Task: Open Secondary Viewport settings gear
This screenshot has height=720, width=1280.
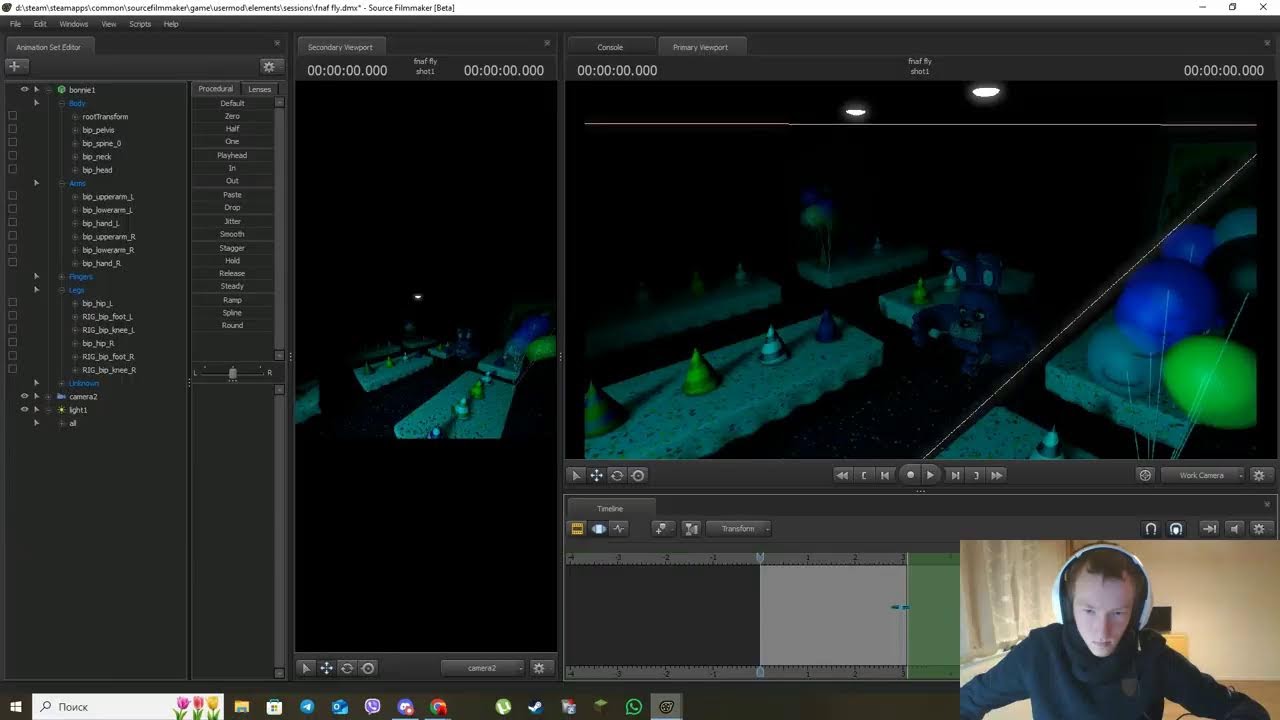Action: click(539, 668)
